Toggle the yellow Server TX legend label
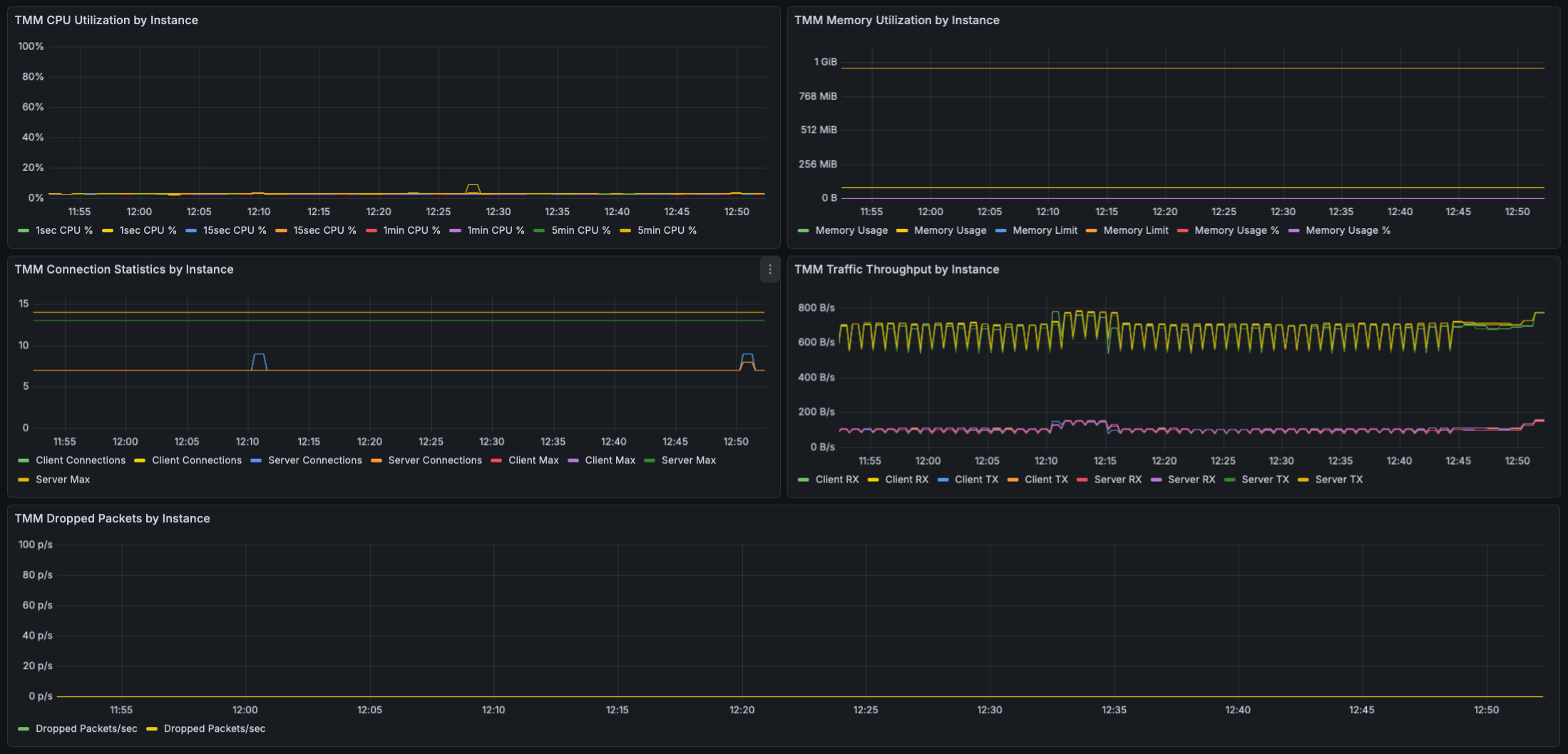The width and height of the screenshot is (1568, 754). [x=1338, y=480]
